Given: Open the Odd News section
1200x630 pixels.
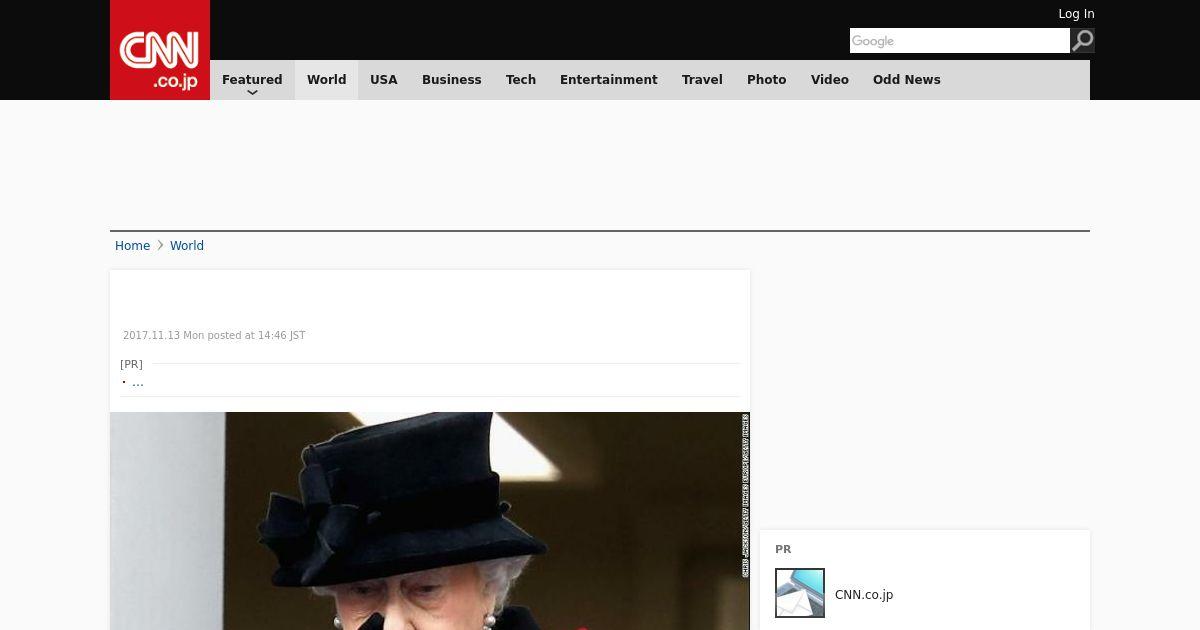Looking at the screenshot, I should 907,80.
